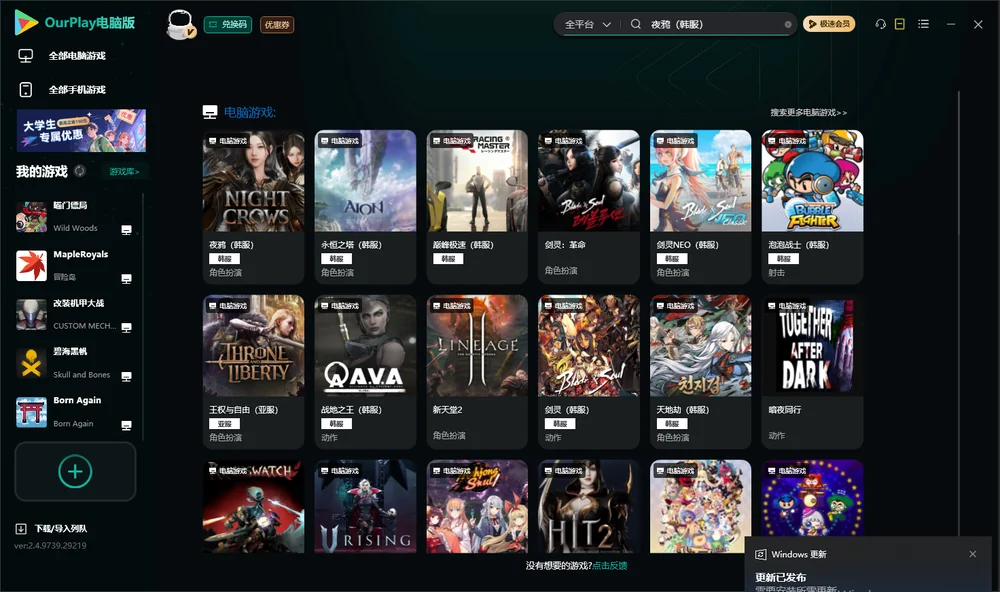1000x592 pixels.
Task: Click the 亚服 tag under 王权与自由
Action: click(224, 424)
